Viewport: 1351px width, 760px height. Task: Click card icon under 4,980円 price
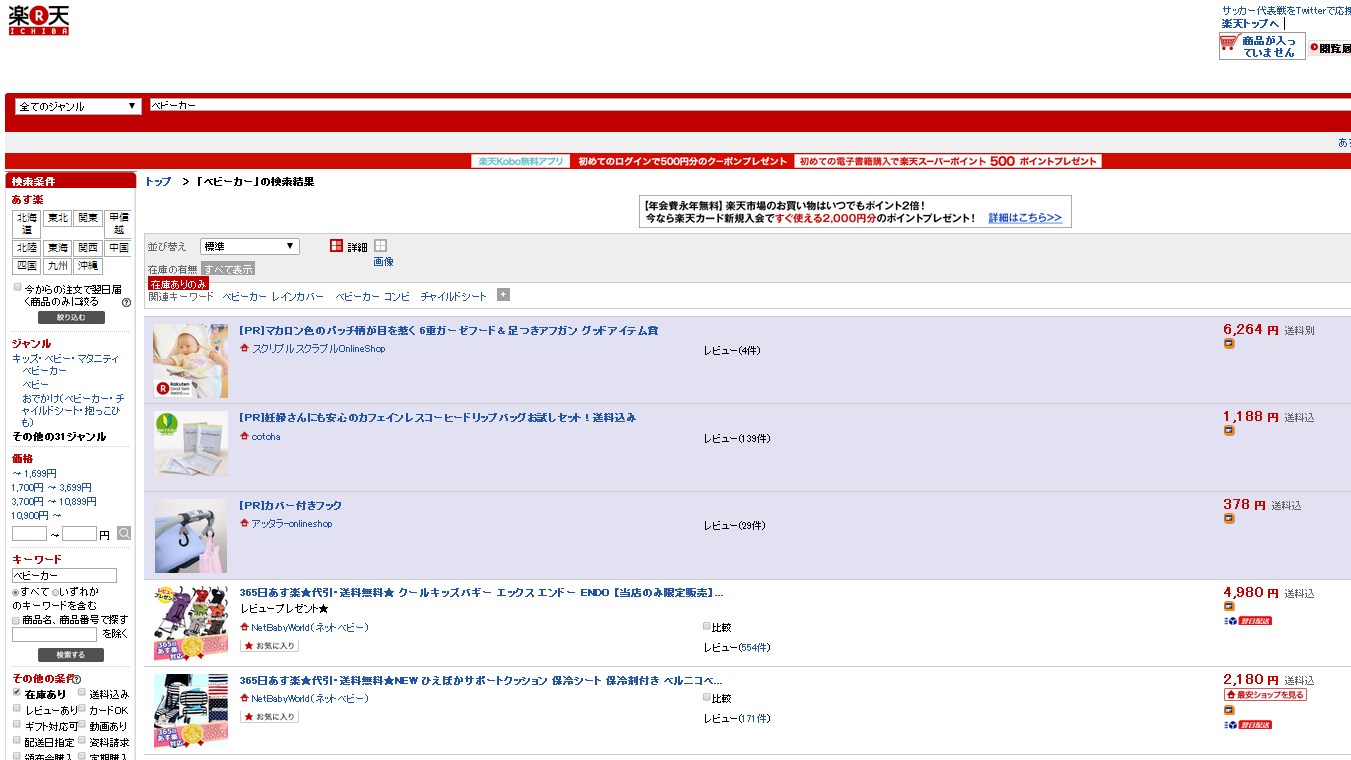click(1229, 606)
